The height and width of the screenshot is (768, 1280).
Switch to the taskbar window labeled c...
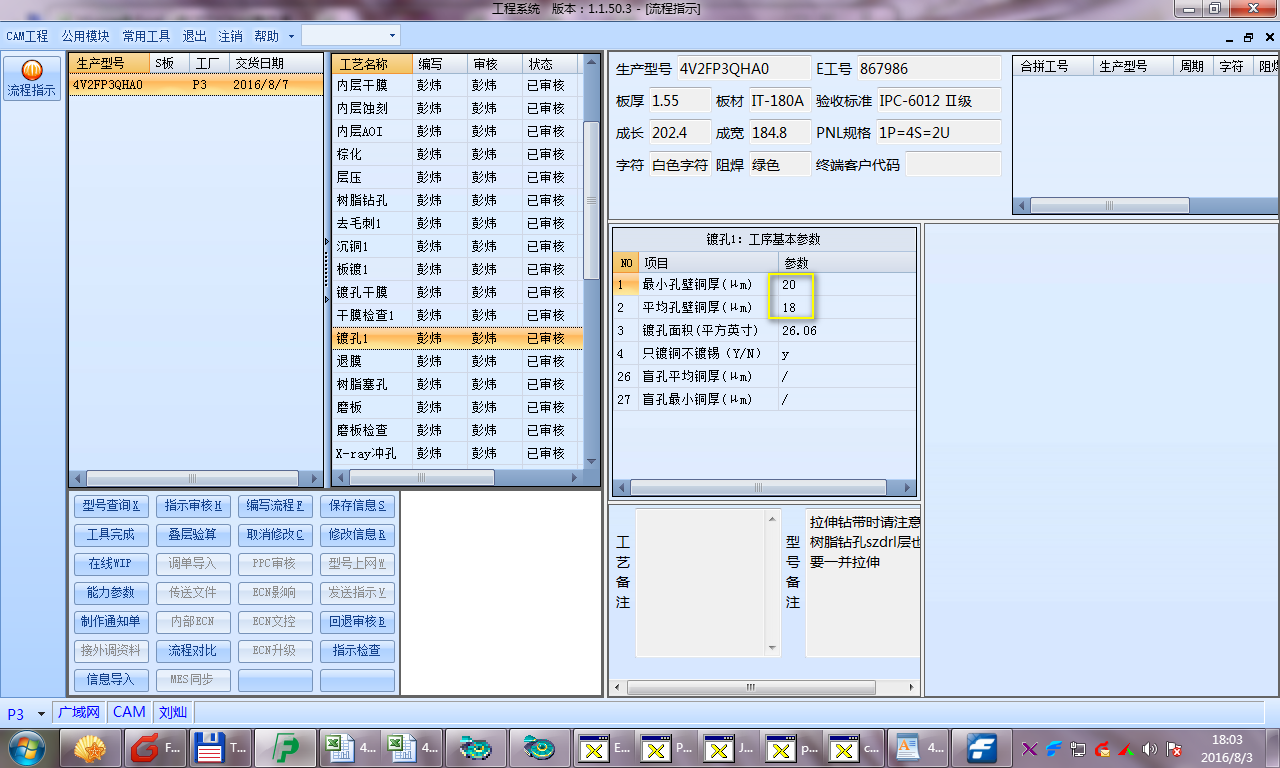[x=857, y=748]
